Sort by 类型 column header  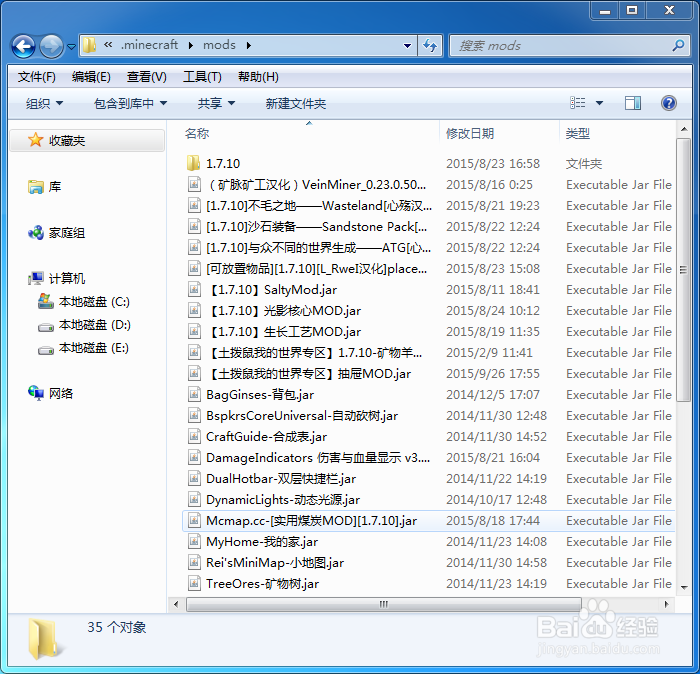click(578, 133)
